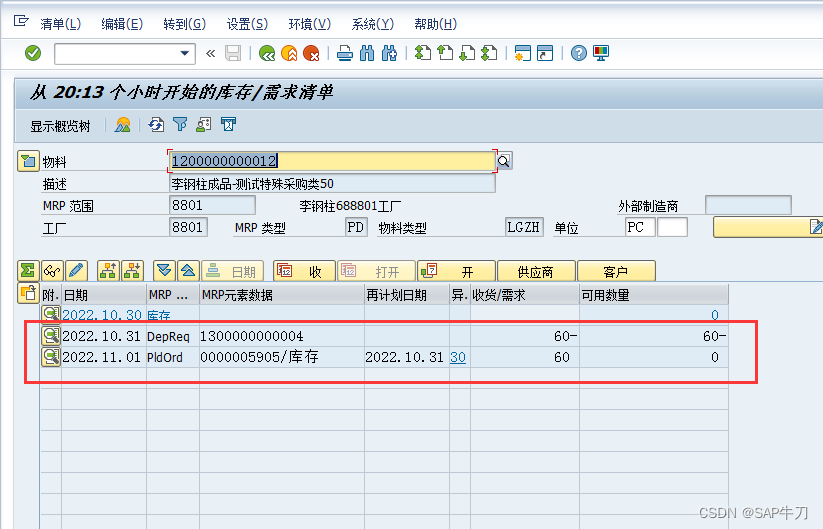Viewport: 823px width, 529px height.
Task: Expand all with the down-arrow triangle icon
Action: 164,271
